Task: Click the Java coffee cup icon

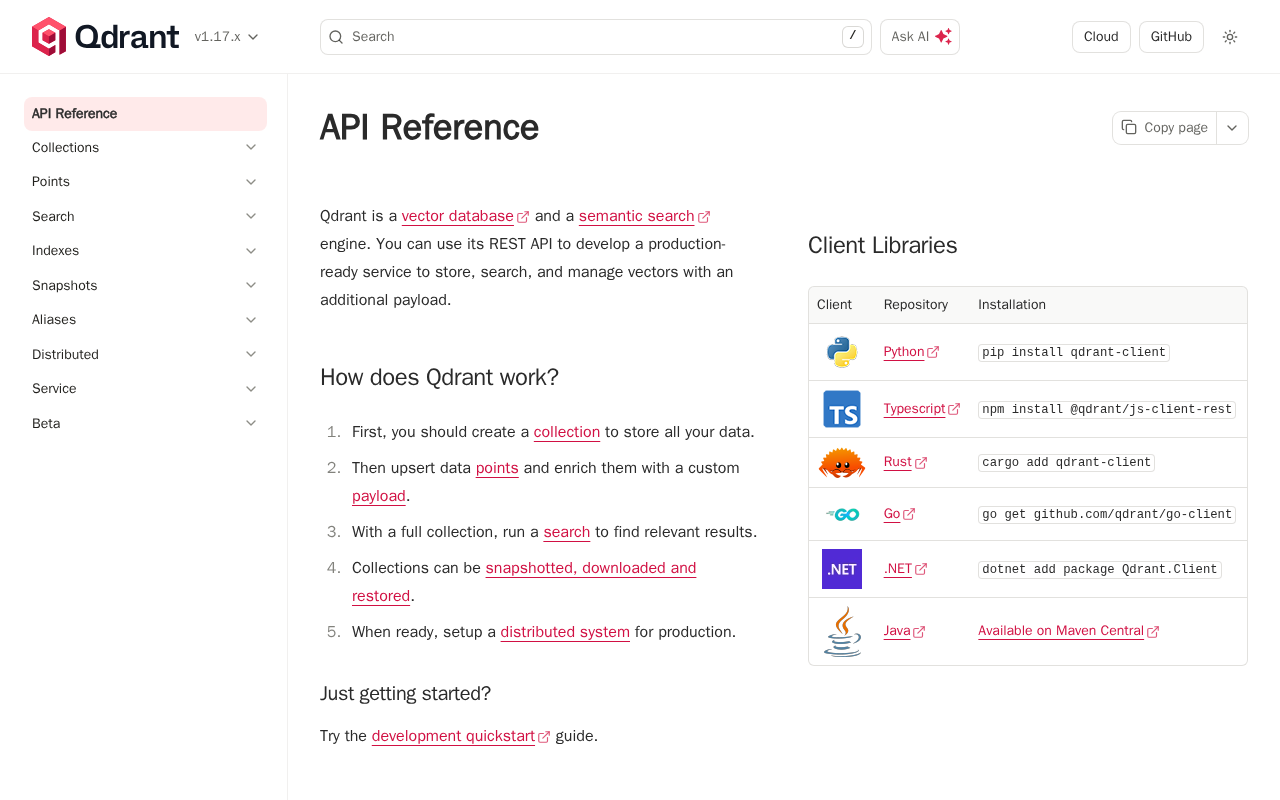Action: 842,631
